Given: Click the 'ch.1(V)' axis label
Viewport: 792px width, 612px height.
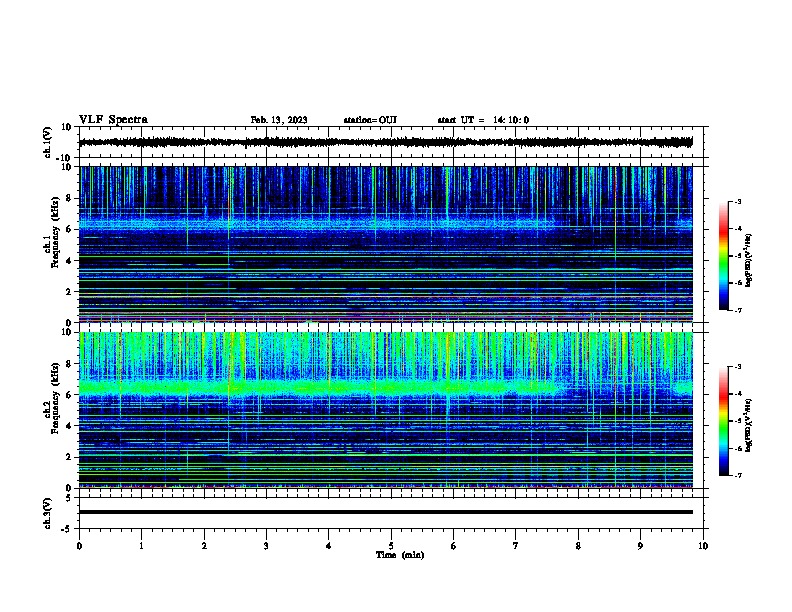Looking at the screenshot, I should (48, 142).
